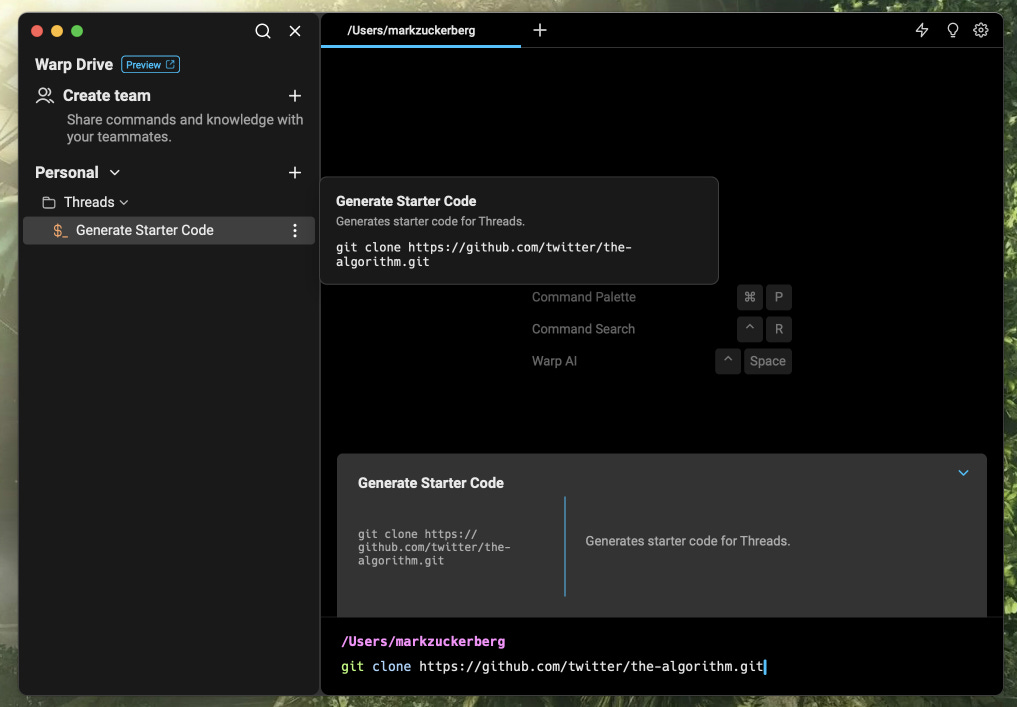Click the Warp Drive title
Image resolution: width=1017 pixels, height=707 pixels.
click(x=74, y=65)
